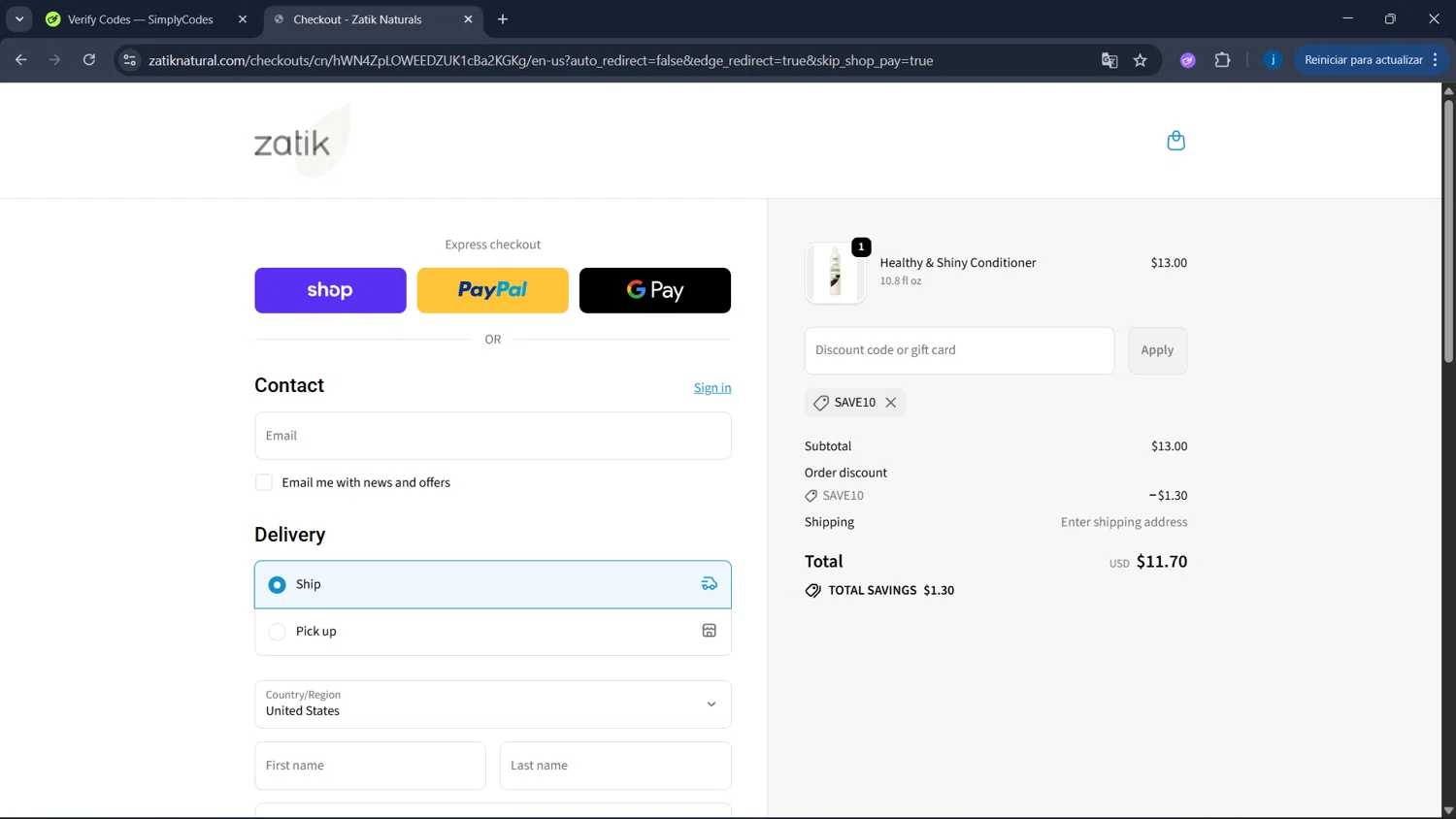The width and height of the screenshot is (1456, 819).
Task: Focus the Last name field
Action: pyautogui.click(x=615, y=766)
